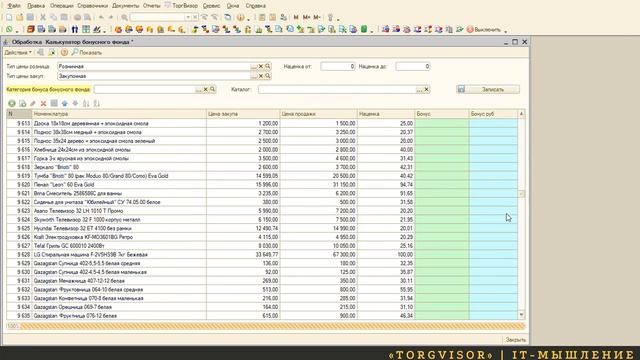Click the orange help icon near Показать
The height and width of the screenshot is (360, 640).
pos(64,53)
